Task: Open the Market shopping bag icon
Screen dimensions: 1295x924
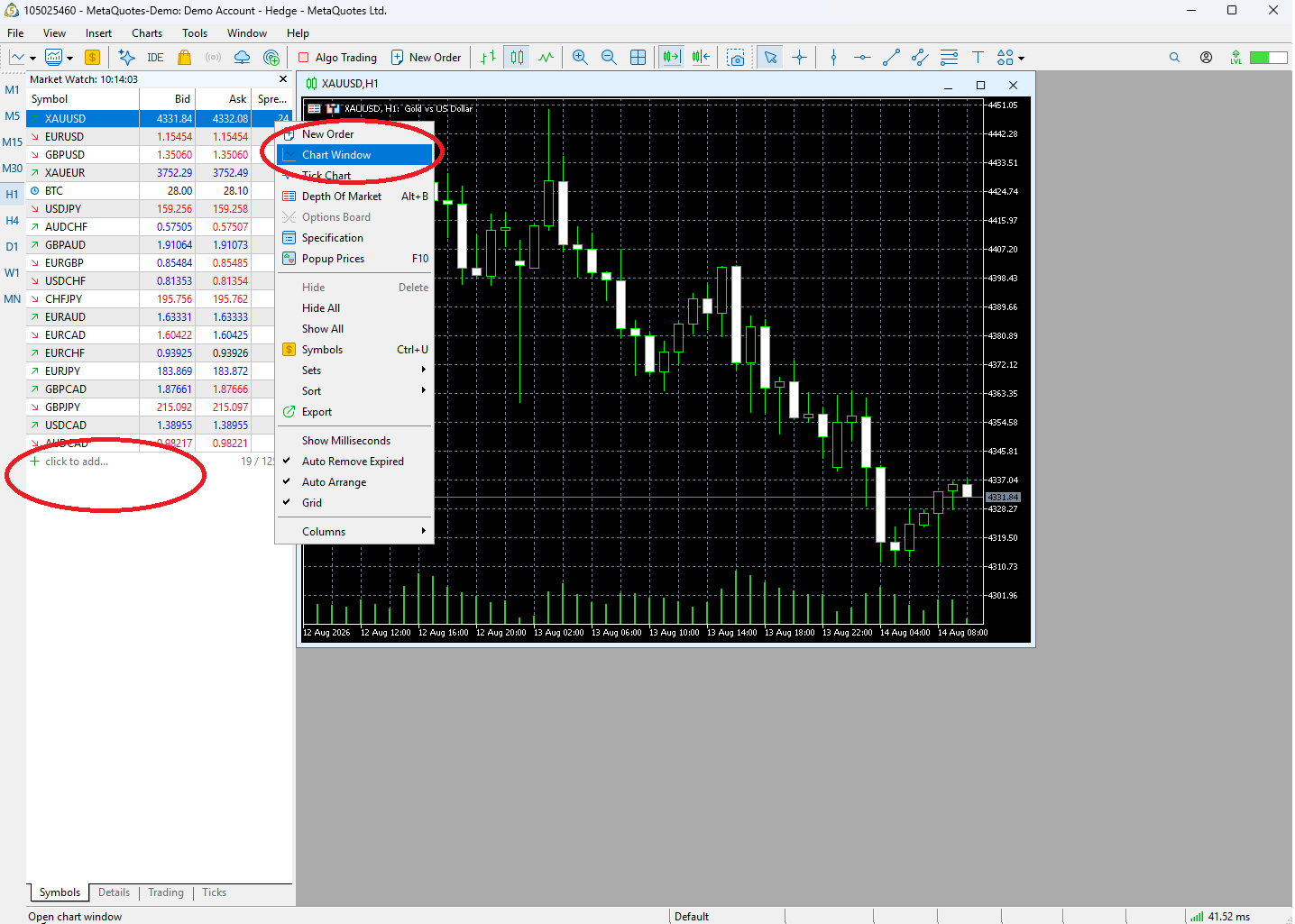Action: [x=184, y=57]
